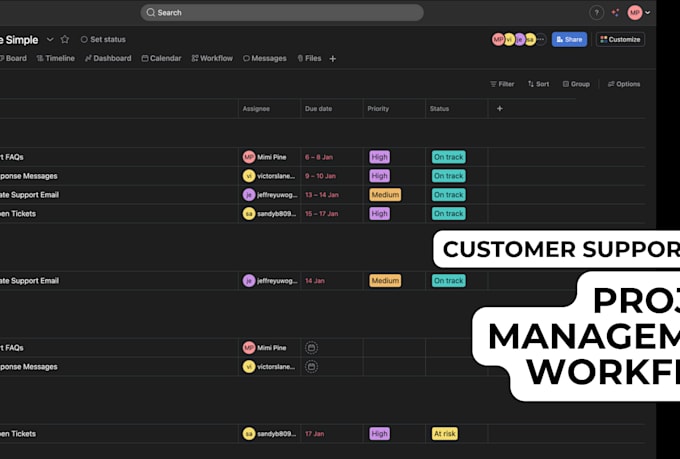
Task: Set due date via calendar icon for Mimi Pine row
Action: pyautogui.click(x=311, y=348)
